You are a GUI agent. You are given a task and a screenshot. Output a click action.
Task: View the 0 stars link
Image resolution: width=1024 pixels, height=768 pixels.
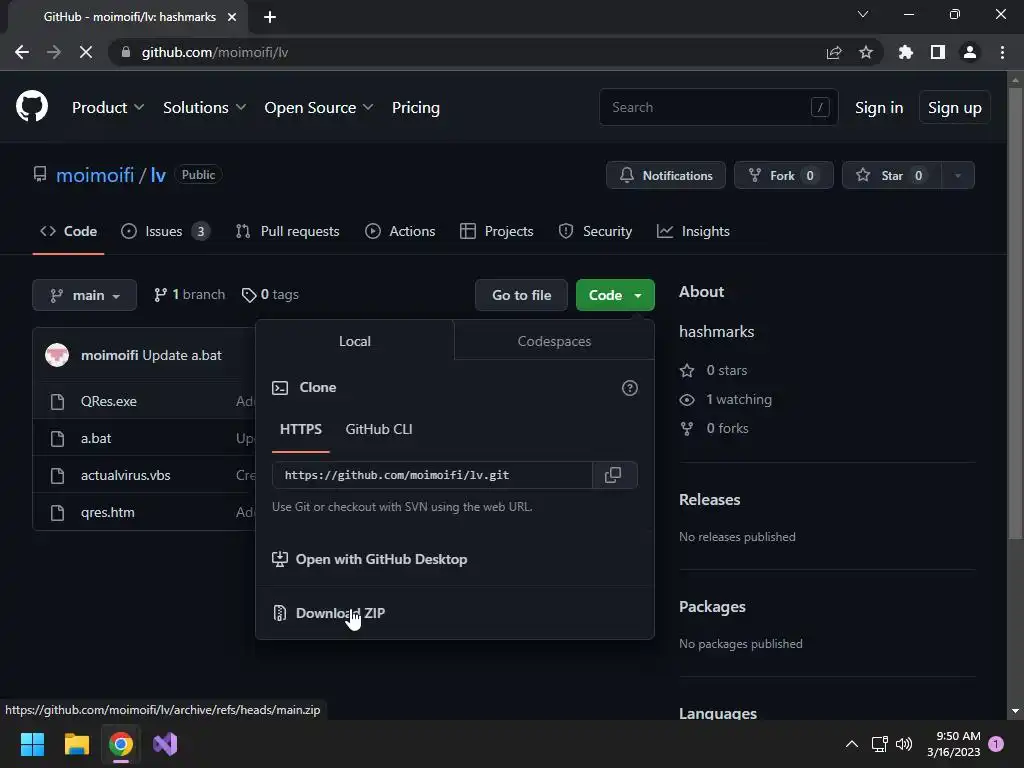point(714,370)
